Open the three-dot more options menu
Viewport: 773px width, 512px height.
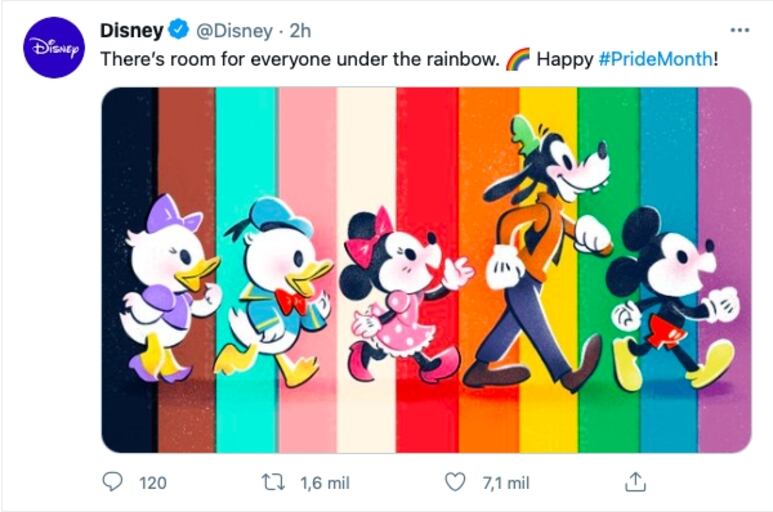(x=739, y=30)
